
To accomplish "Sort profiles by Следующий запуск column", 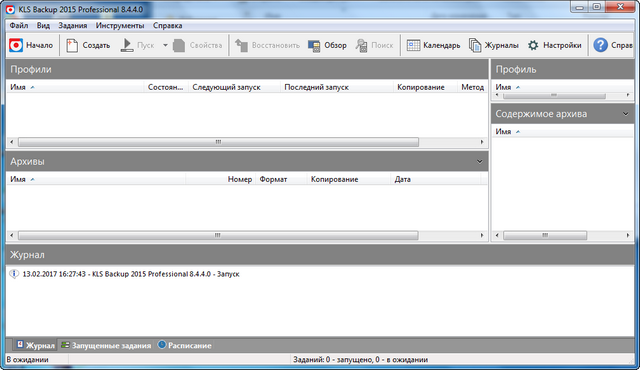I will [234, 87].
